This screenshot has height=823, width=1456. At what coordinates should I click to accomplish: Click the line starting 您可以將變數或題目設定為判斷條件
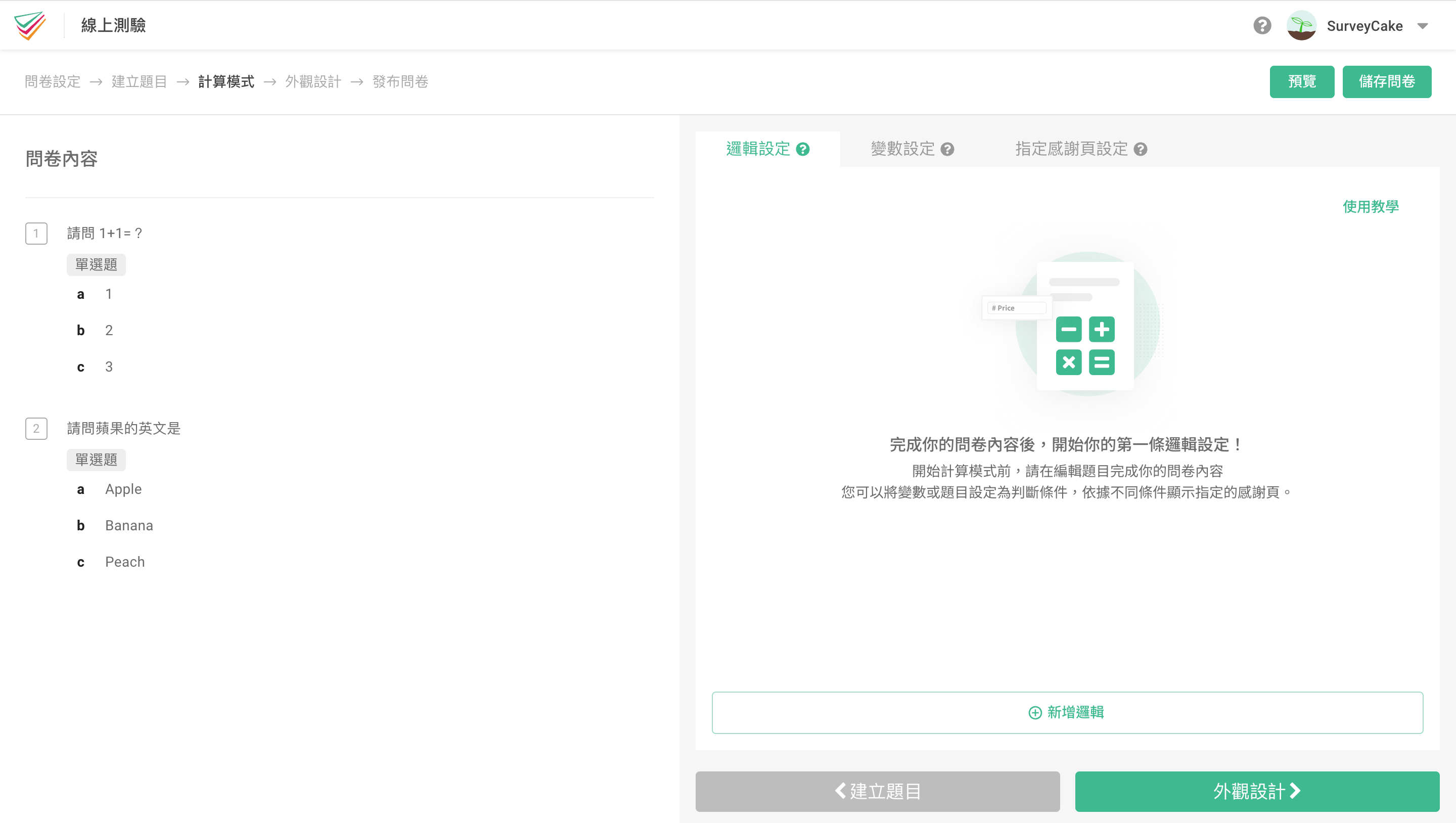click(x=1067, y=492)
